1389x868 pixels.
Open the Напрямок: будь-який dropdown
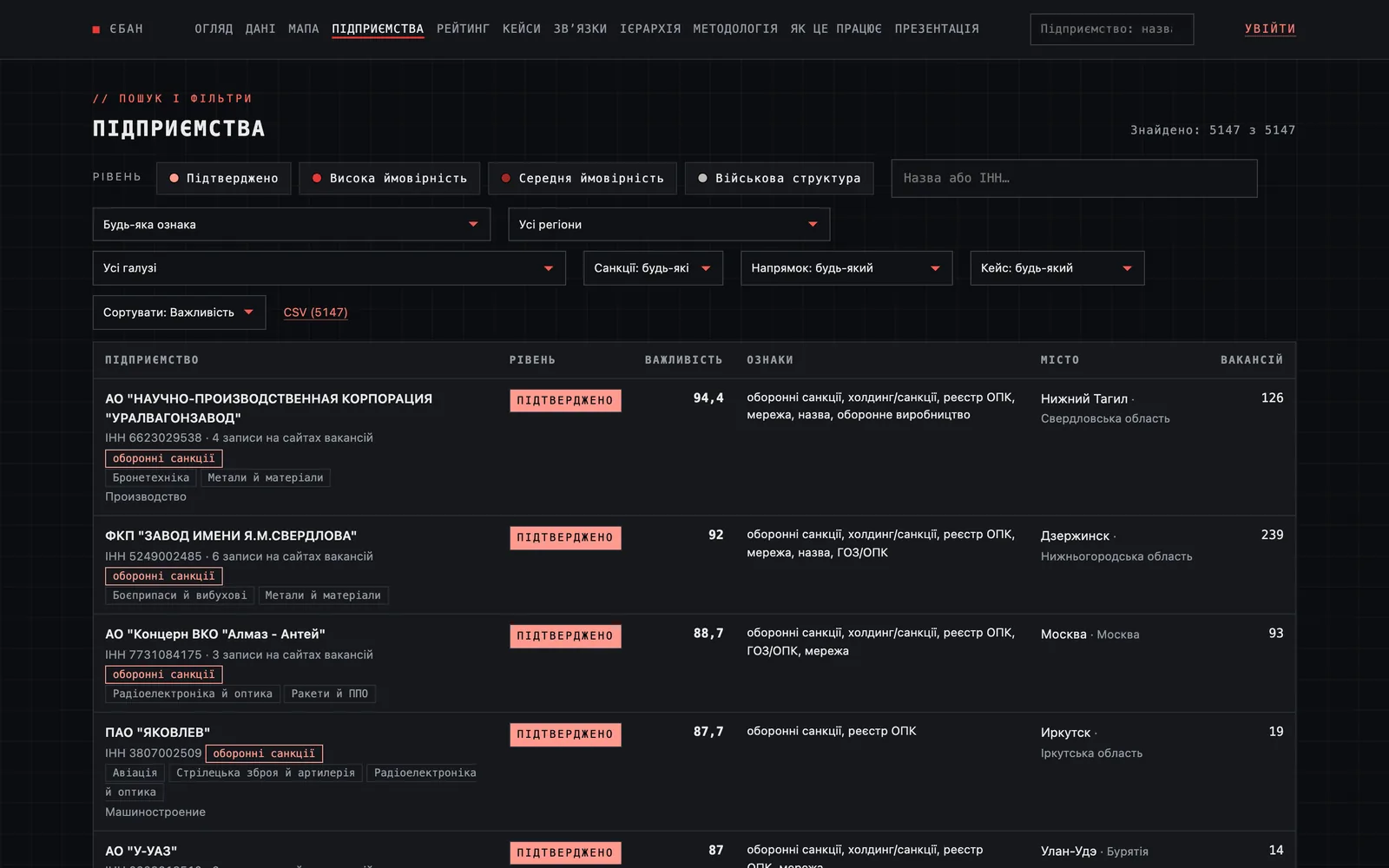pyautogui.click(x=846, y=268)
